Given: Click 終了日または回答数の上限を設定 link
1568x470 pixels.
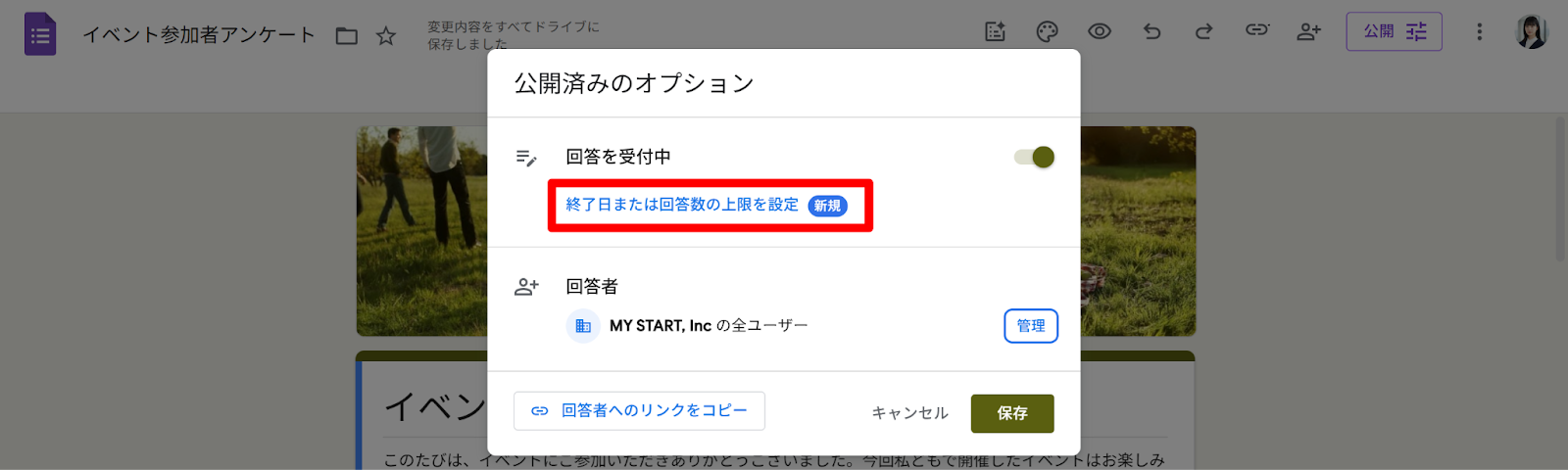Looking at the screenshot, I should 682,205.
